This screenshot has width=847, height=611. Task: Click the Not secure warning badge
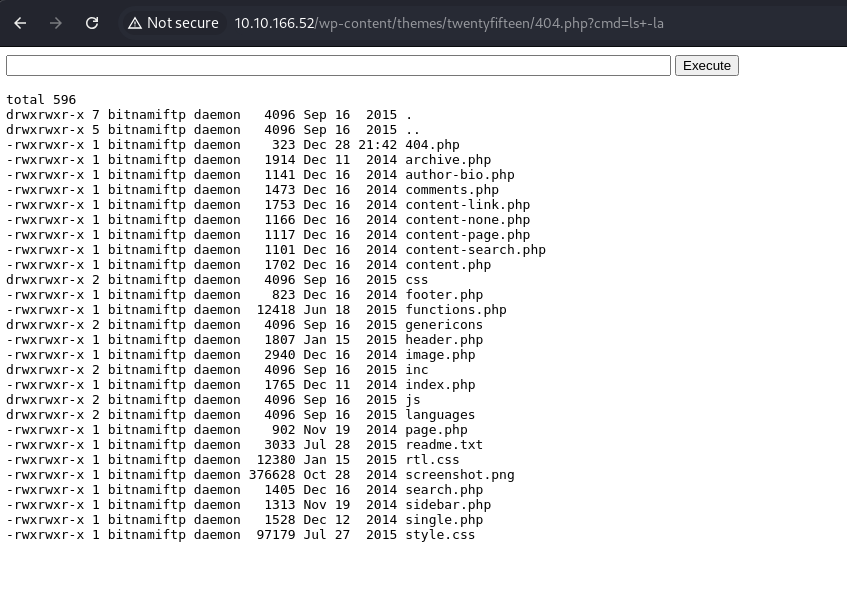(x=172, y=23)
